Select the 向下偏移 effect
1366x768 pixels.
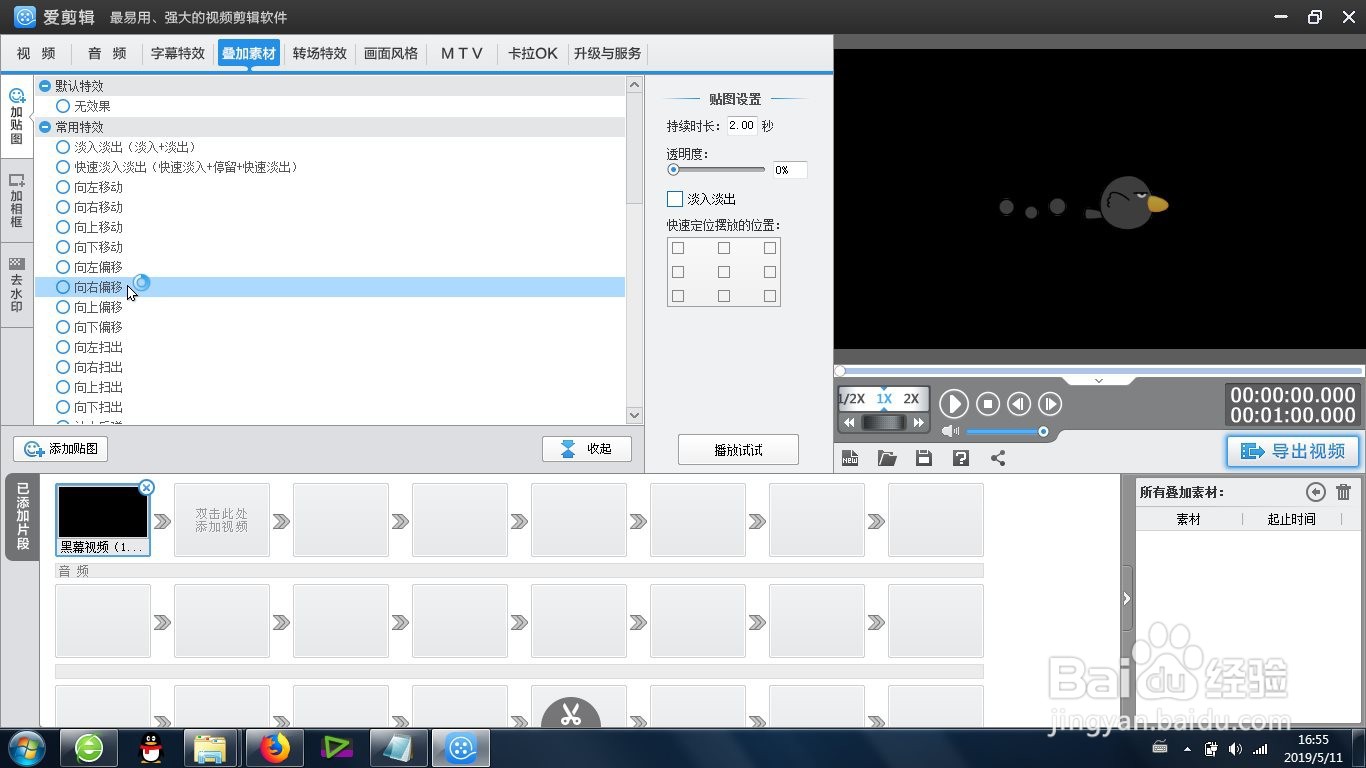tap(90, 327)
